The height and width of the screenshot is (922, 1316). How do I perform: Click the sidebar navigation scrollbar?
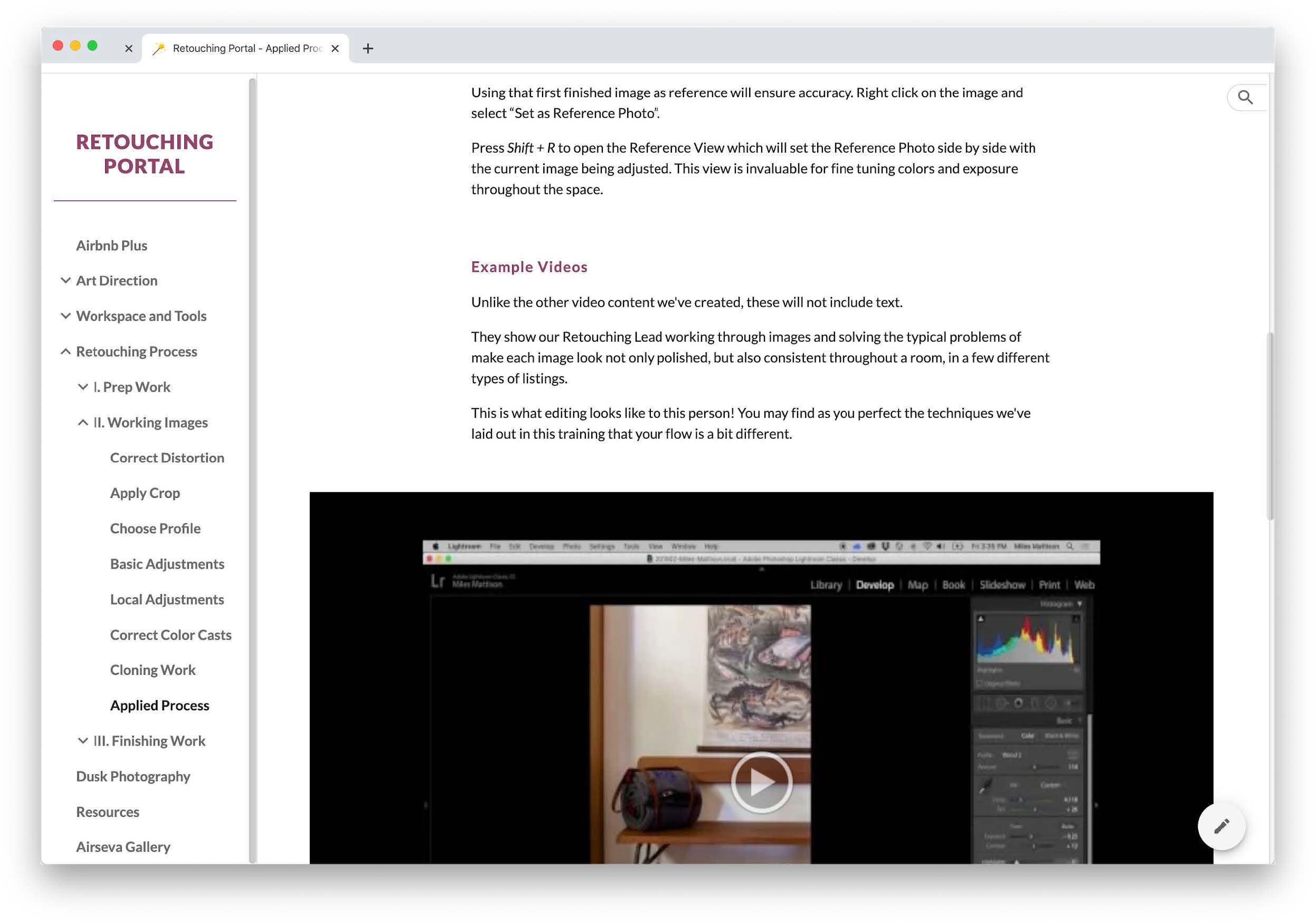point(252,470)
